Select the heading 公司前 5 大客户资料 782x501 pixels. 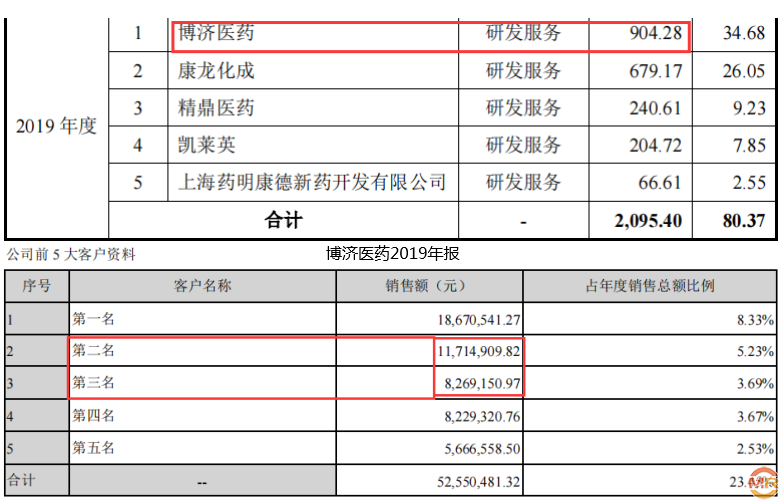tap(71, 255)
